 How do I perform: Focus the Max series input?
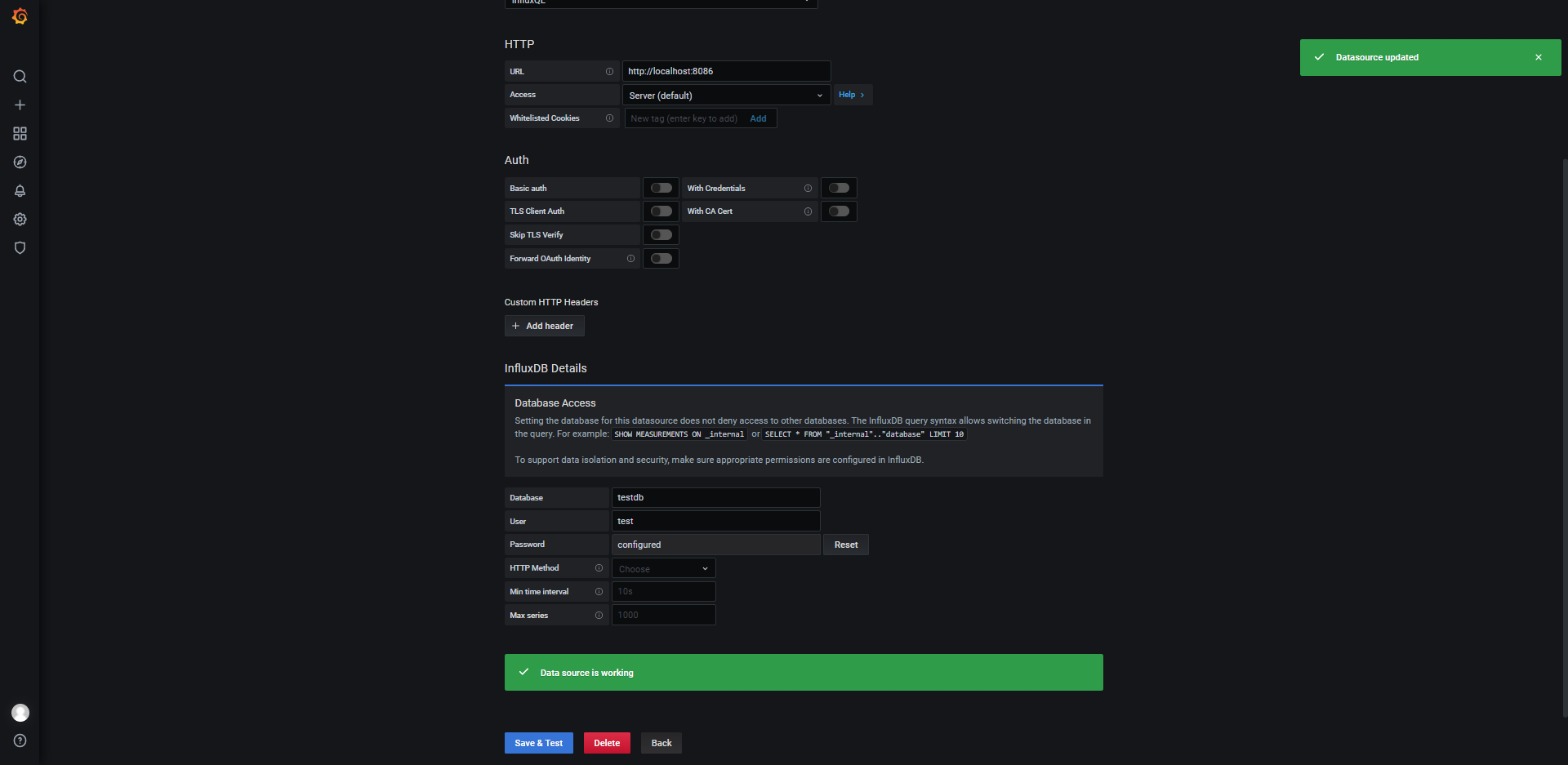[664, 615]
